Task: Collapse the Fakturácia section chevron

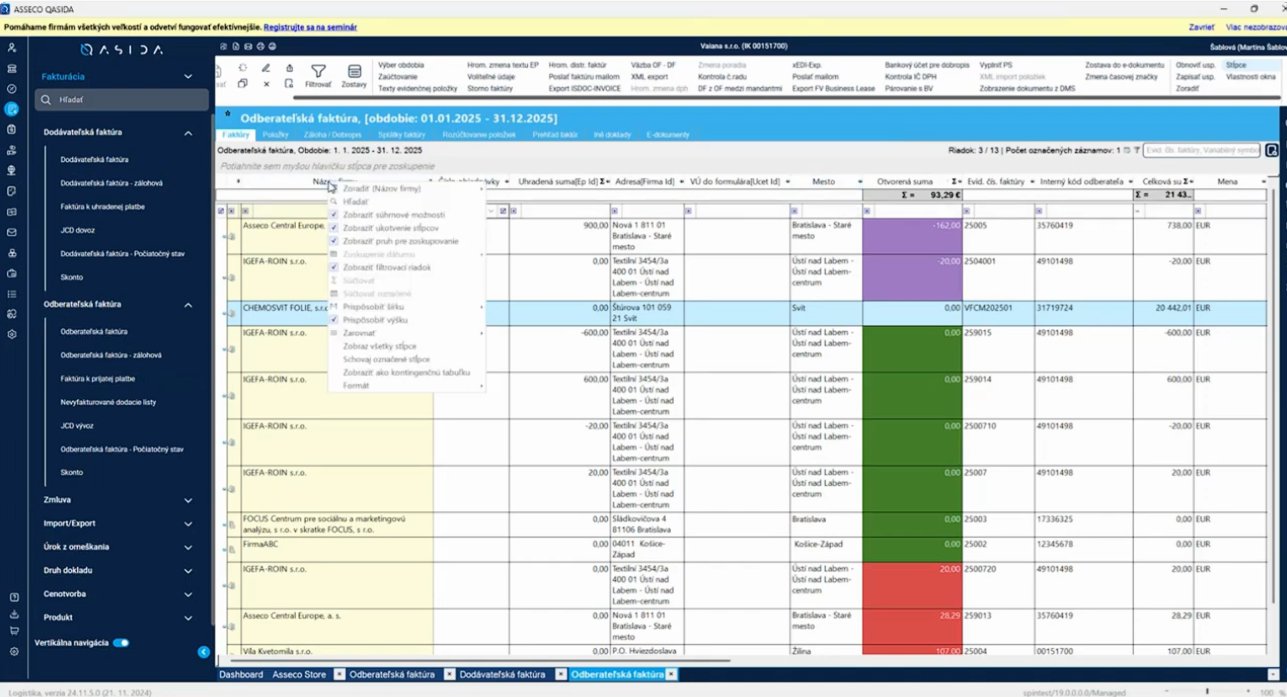Action: pyautogui.click(x=188, y=76)
